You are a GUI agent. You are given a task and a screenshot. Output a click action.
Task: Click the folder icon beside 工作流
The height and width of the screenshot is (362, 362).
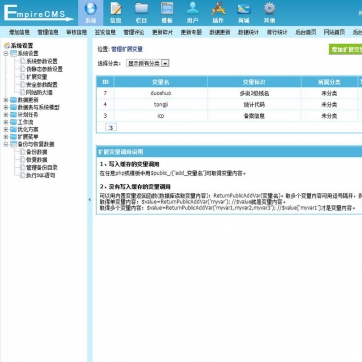[13, 122]
